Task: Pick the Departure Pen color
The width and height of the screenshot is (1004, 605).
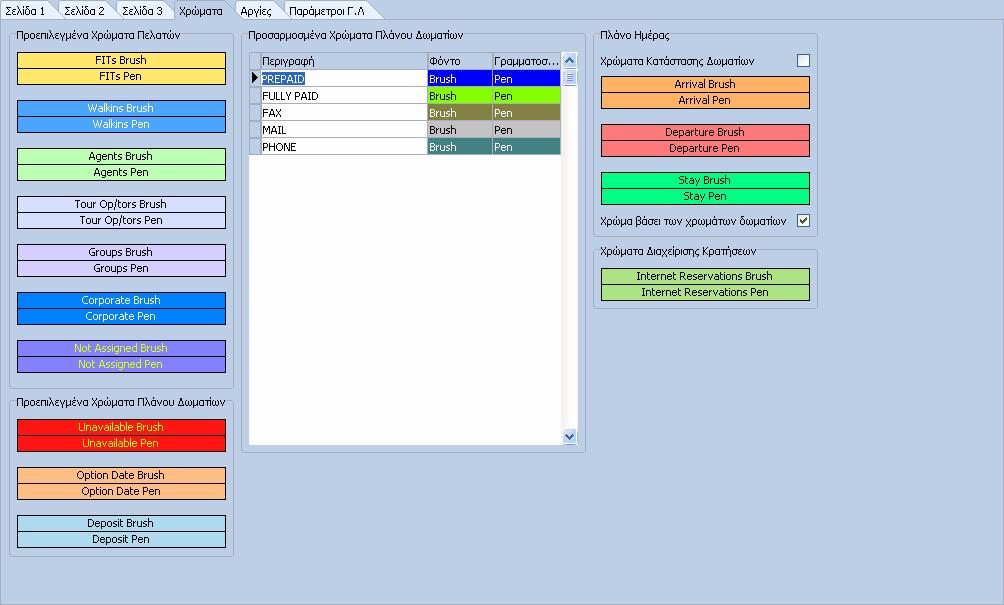Action: coord(705,148)
